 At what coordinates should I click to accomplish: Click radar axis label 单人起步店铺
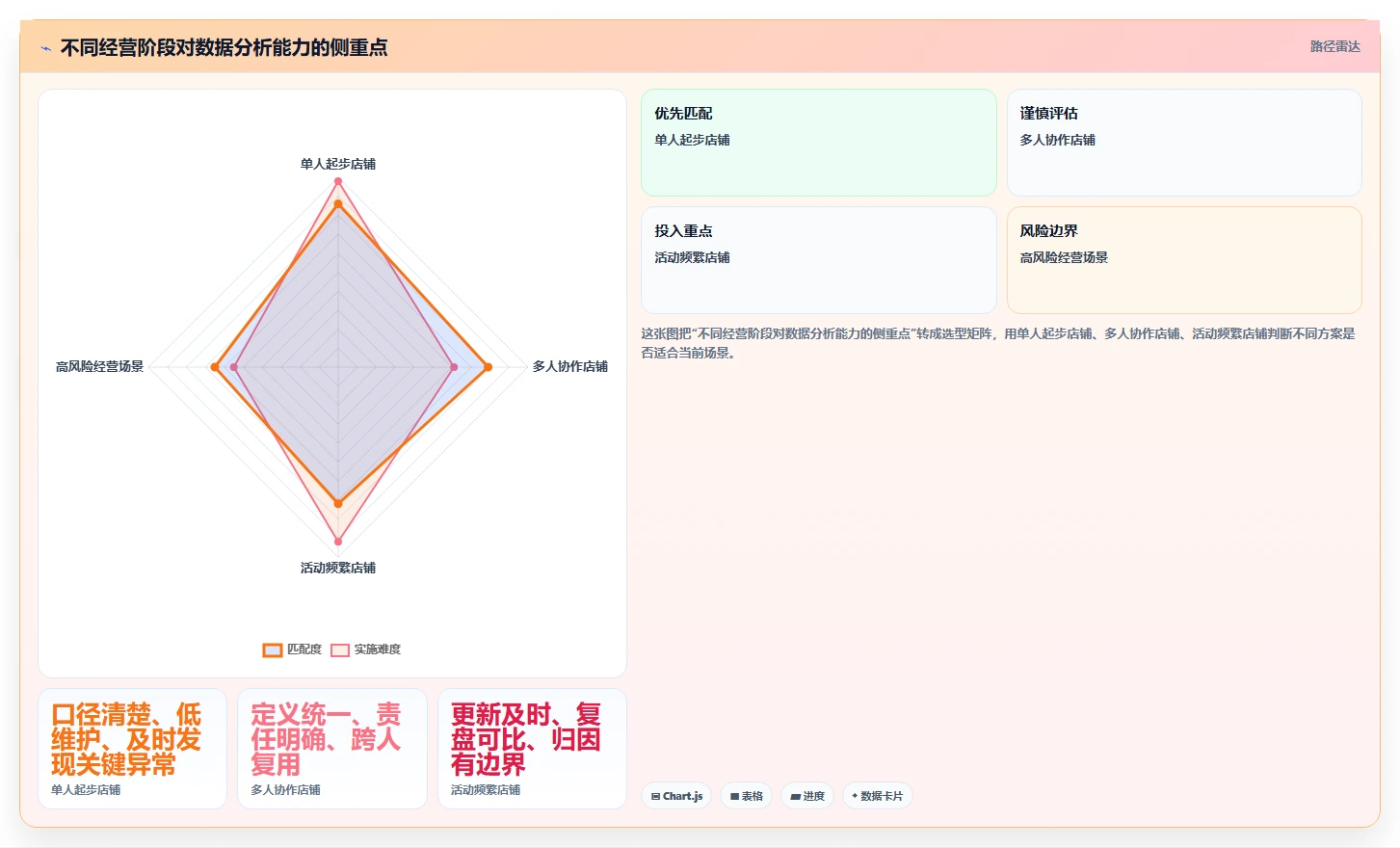(338, 164)
